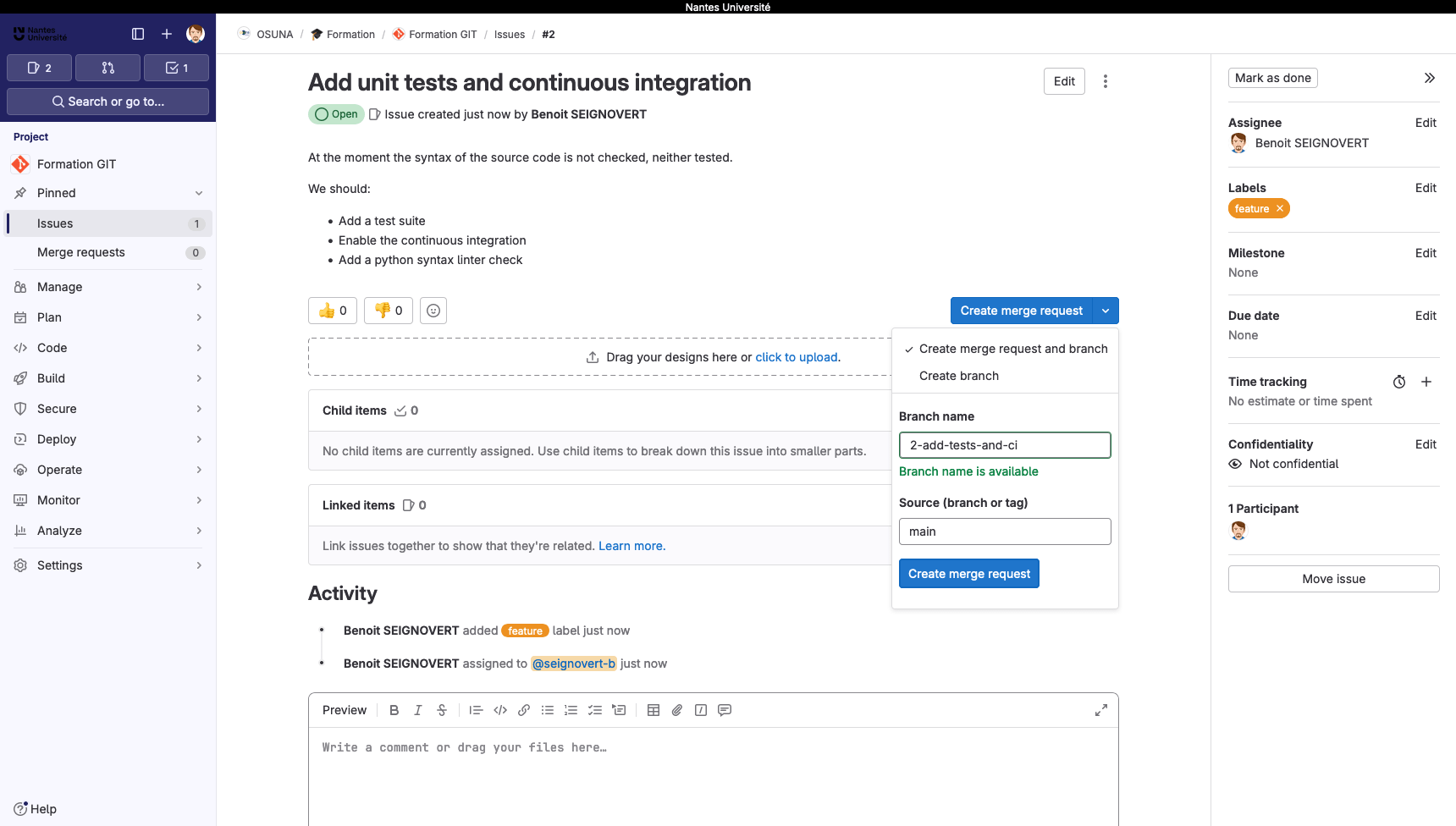Open the create new plus menu

(167, 34)
